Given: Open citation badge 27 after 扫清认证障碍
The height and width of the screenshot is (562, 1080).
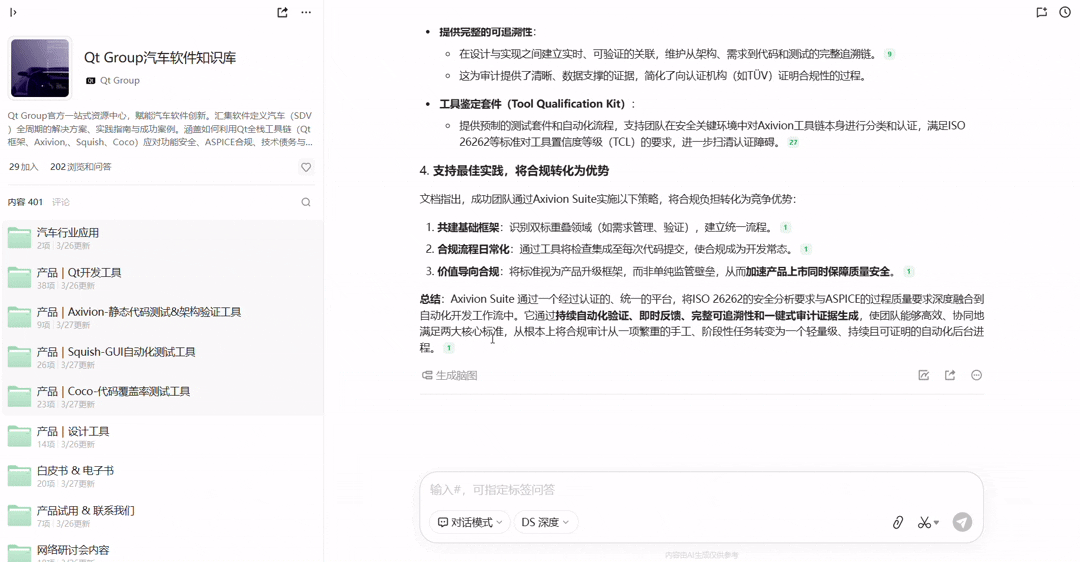Looking at the screenshot, I should (x=793, y=143).
